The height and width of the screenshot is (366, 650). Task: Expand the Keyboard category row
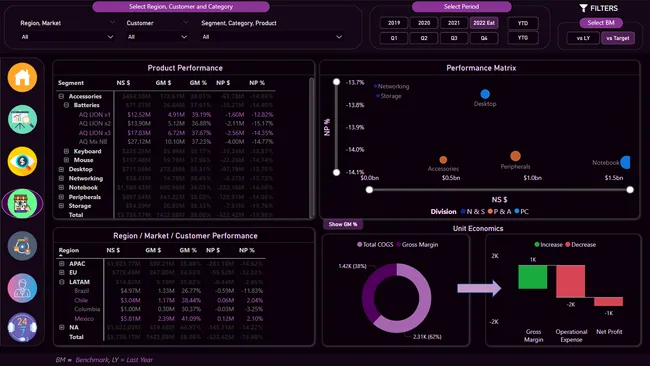coord(66,151)
